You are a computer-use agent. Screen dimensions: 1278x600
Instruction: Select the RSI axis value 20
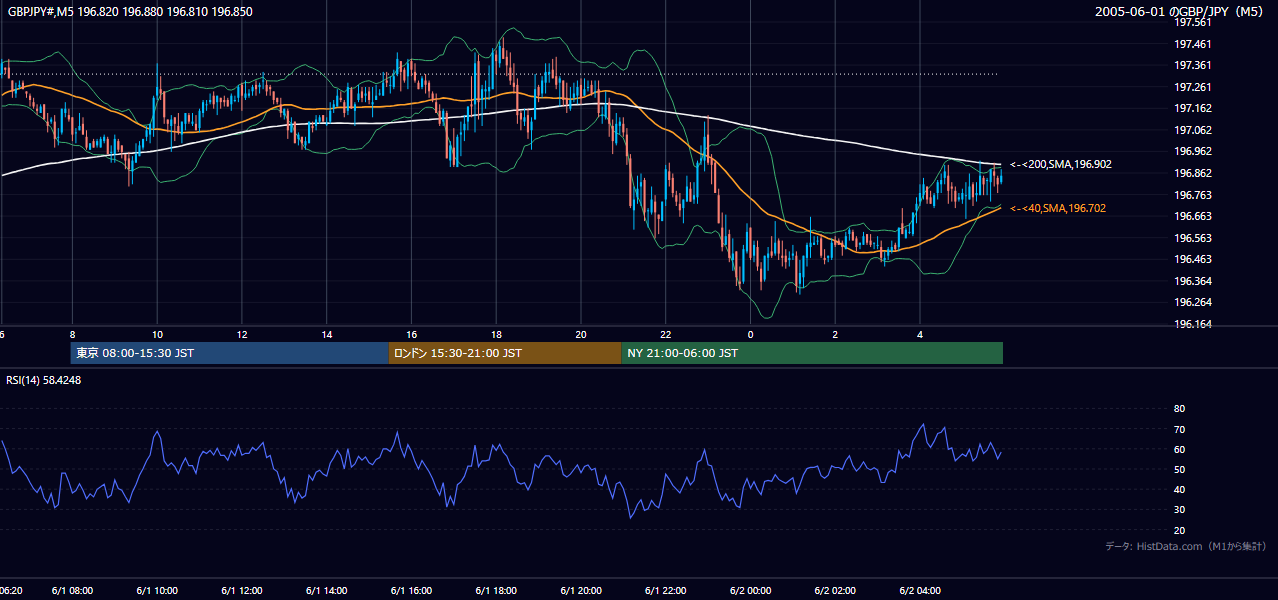(1179, 530)
